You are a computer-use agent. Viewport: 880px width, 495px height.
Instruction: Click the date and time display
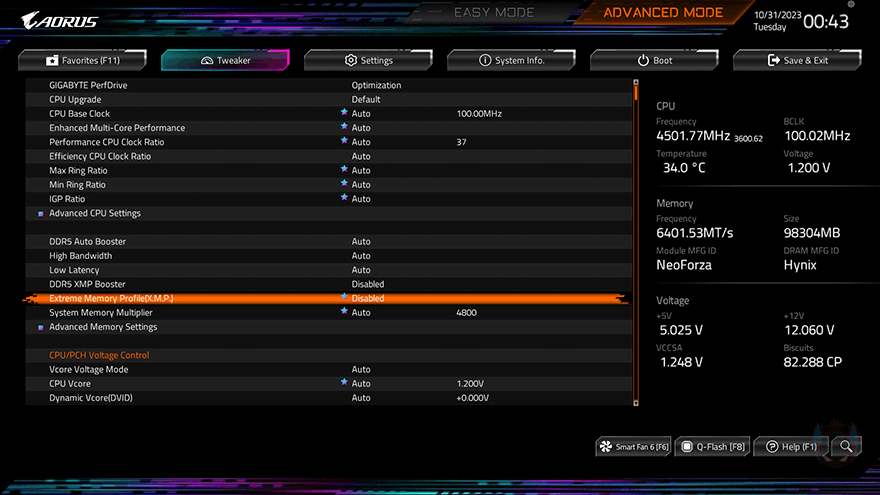click(x=801, y=21)
